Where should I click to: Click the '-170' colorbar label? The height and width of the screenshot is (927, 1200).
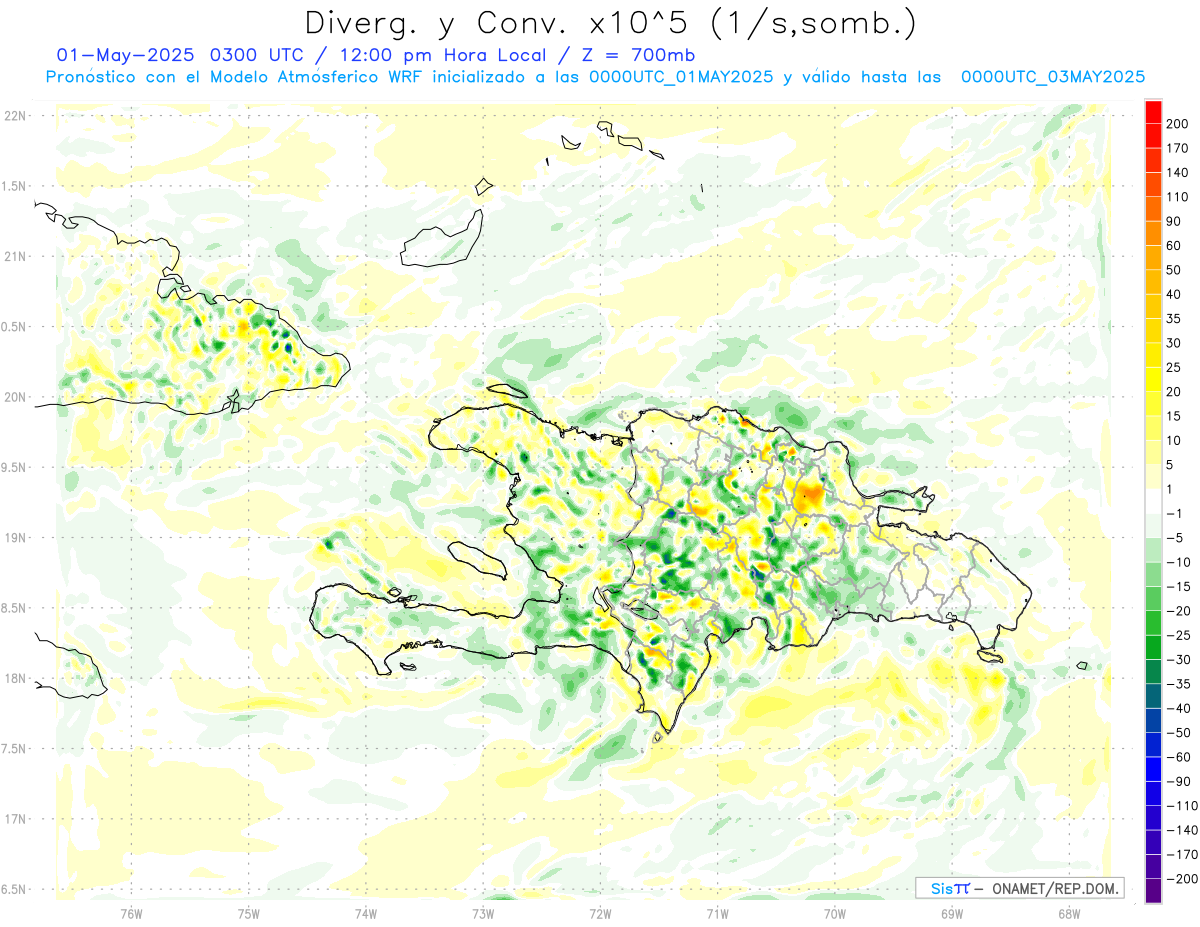tap(1183, 854)
